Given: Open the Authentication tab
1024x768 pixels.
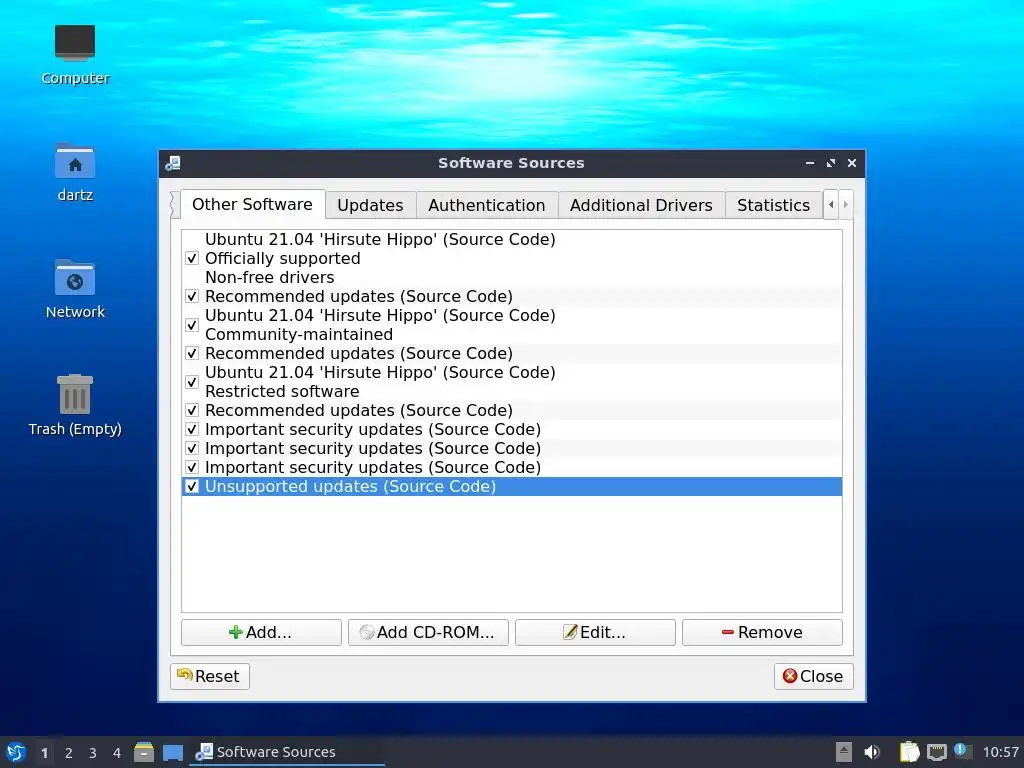Looking at the screenshot, I should [487, 205].
